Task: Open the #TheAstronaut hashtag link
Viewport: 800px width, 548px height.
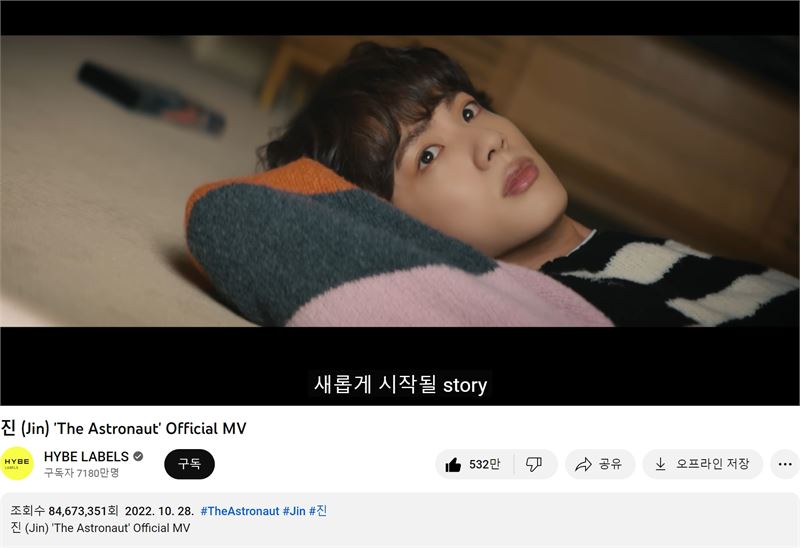Action: click(x=240, y=511)
